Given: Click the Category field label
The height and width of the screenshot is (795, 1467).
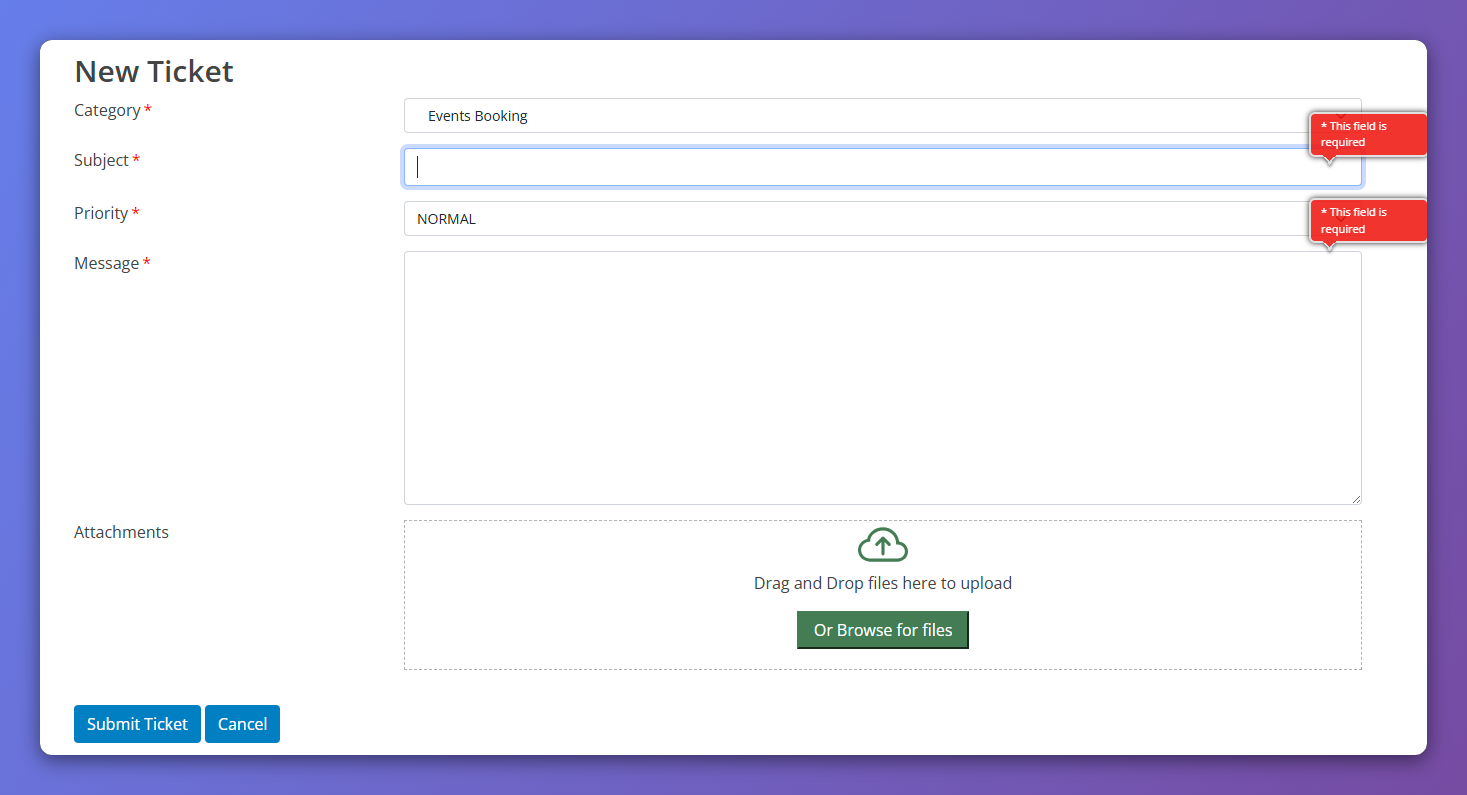Looking at the screenshot, I should coord(107,110).
